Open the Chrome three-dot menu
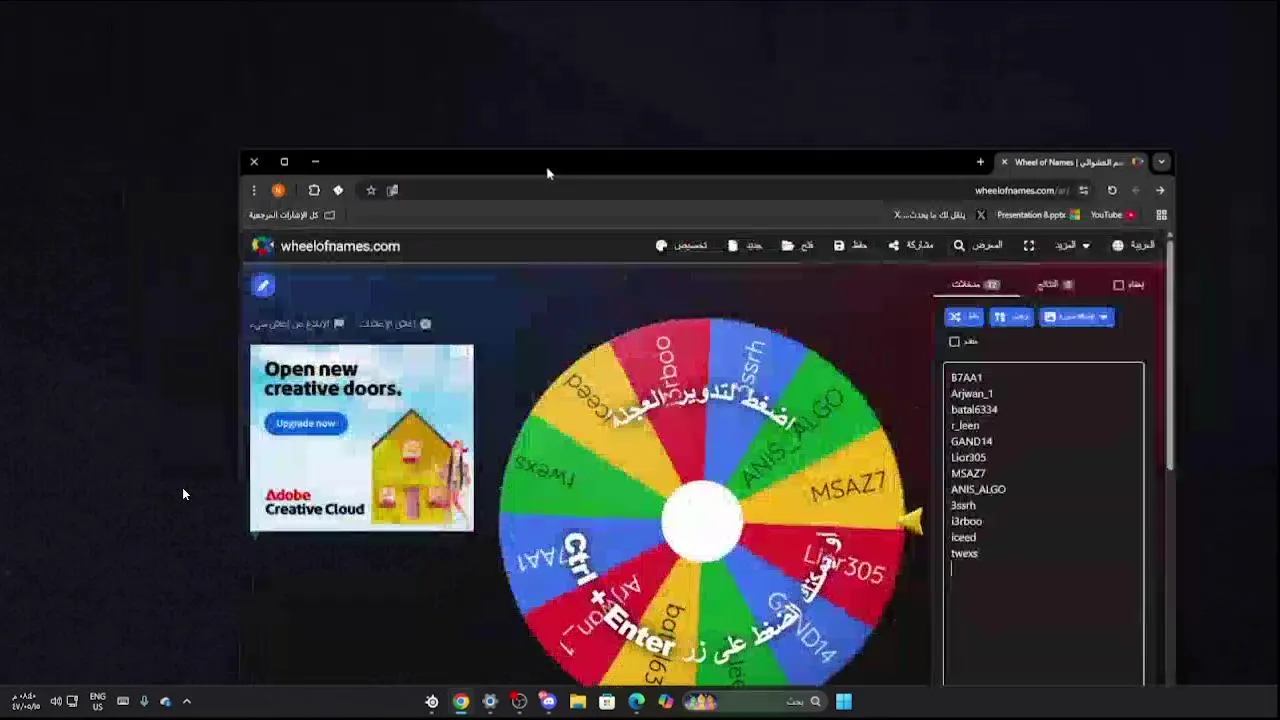The width and height of the screenshot is (1280, 720). click(254, 191)
